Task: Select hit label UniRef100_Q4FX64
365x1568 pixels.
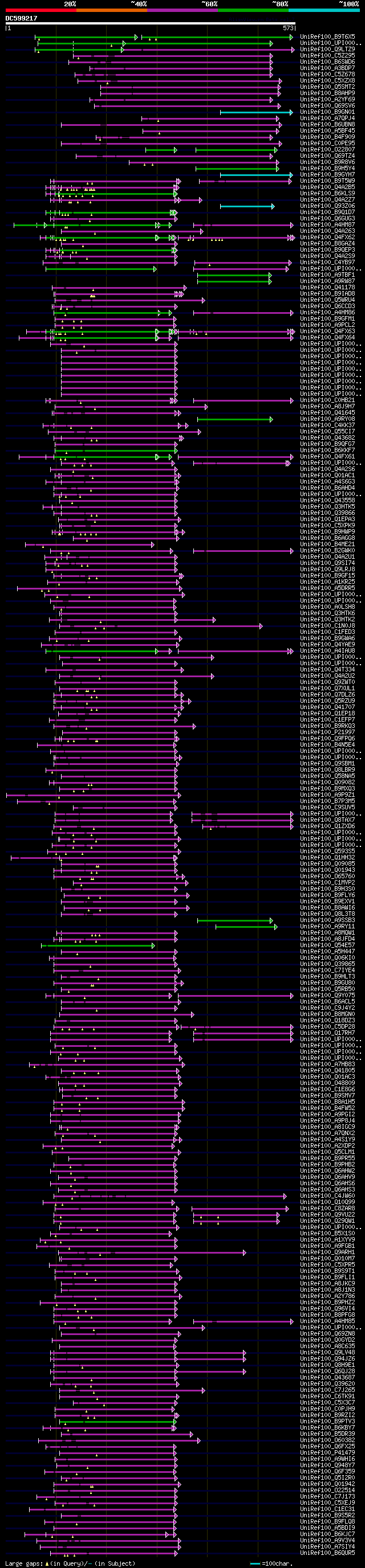Action: [327, 338]
